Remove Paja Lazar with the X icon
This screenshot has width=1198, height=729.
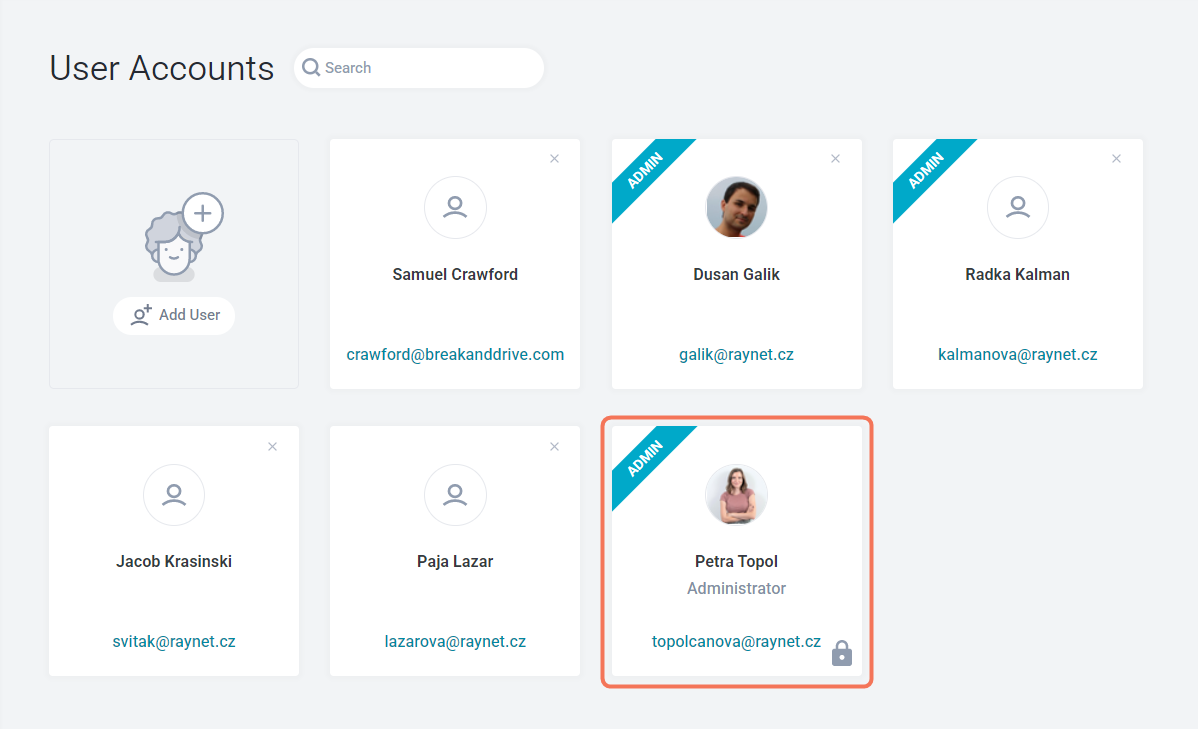tap(555, 446)
